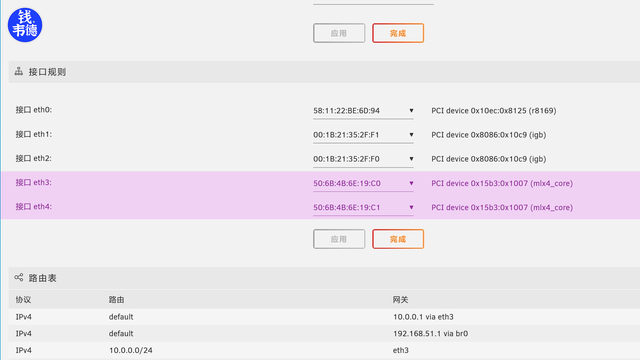Click the eth3 gateway cell for 10.0.0.0/24
640x360 pixels.
tap(401, 350)
